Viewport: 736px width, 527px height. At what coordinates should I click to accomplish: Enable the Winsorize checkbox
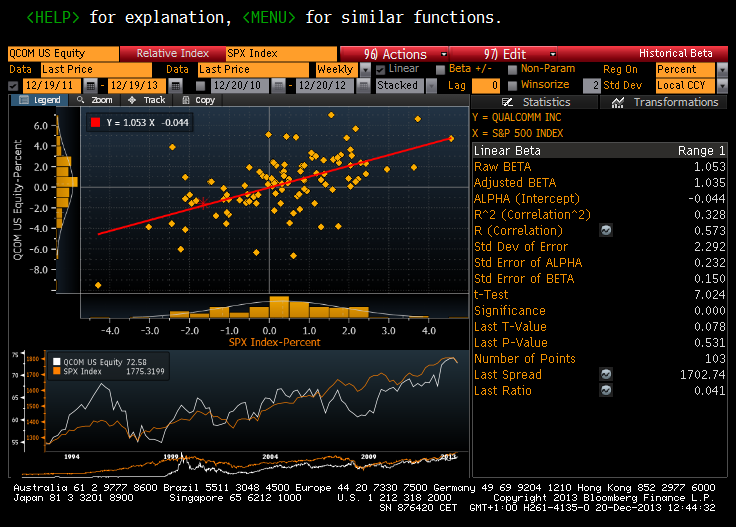click(x=513, y=85)
